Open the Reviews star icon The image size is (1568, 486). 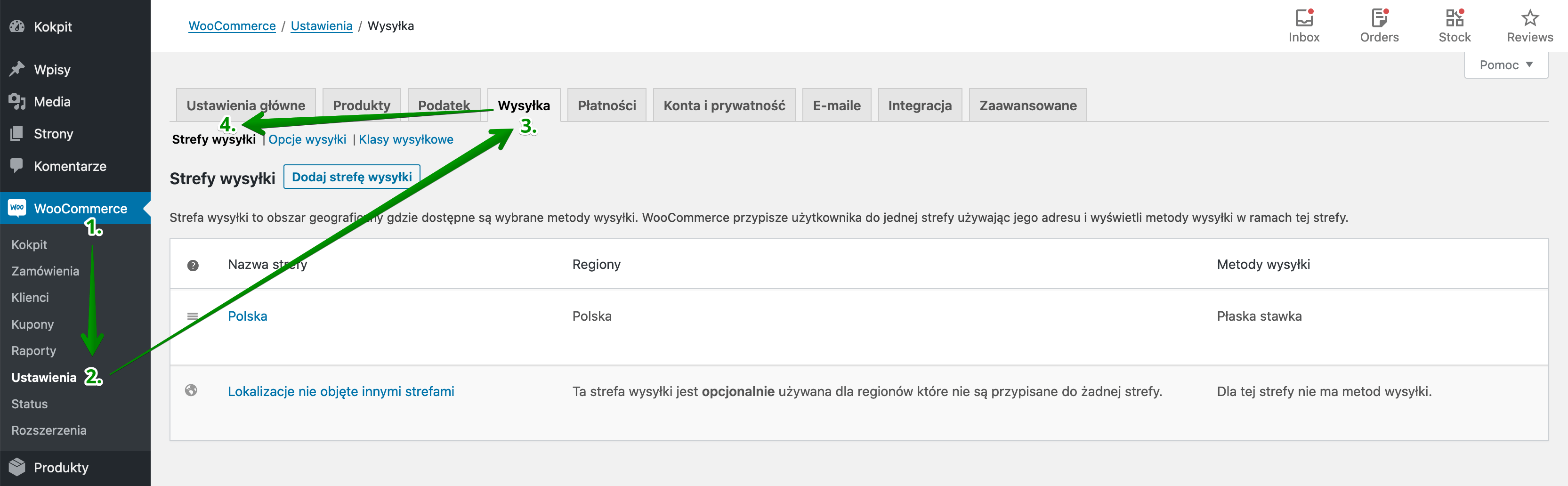pos(1530,18)
